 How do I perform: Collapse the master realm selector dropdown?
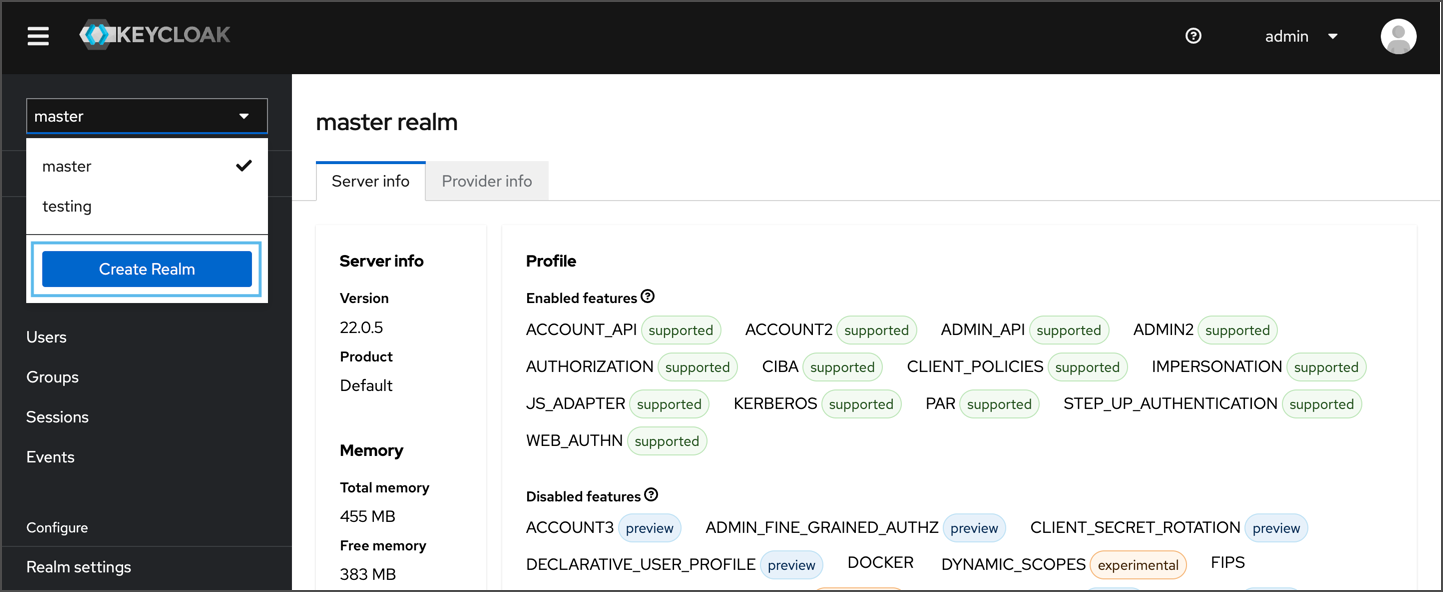[x=146, y=116]
